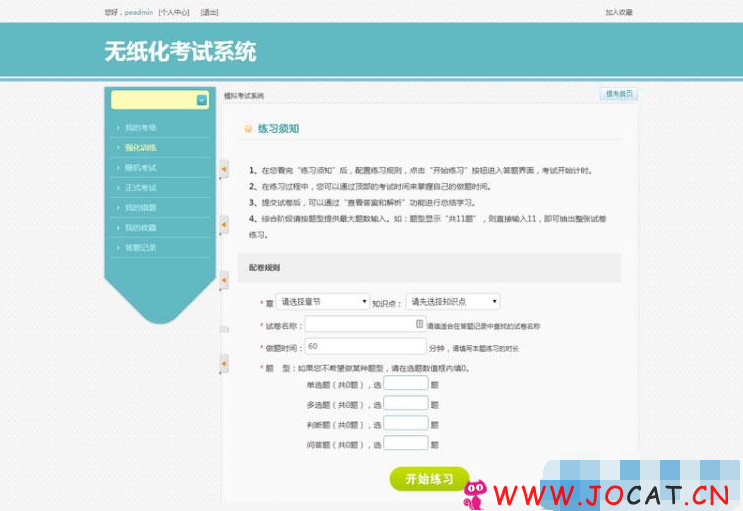Select 强化训练 in the sidebar
Viewport: 743px width, 511px height.
pyautogui.click(x=140, y=148)
